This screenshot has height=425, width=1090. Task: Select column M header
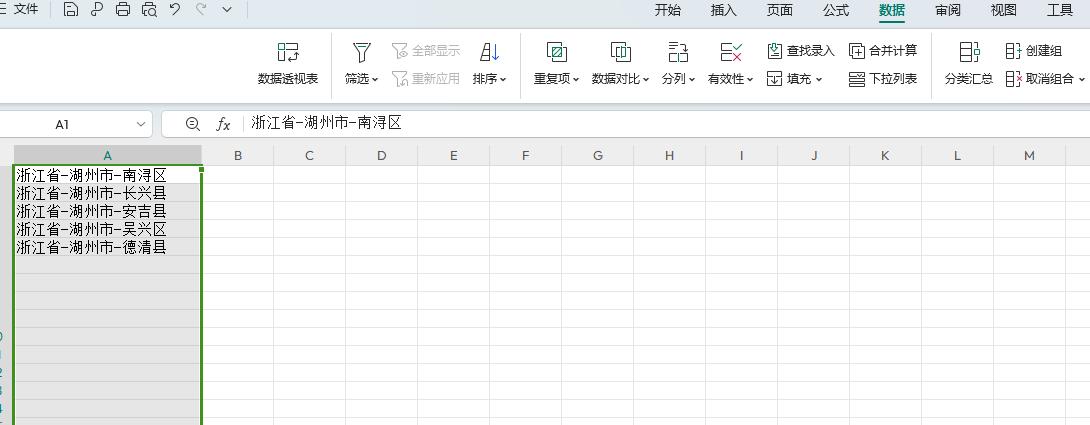pyautogui.click(x=1029, y=156)
